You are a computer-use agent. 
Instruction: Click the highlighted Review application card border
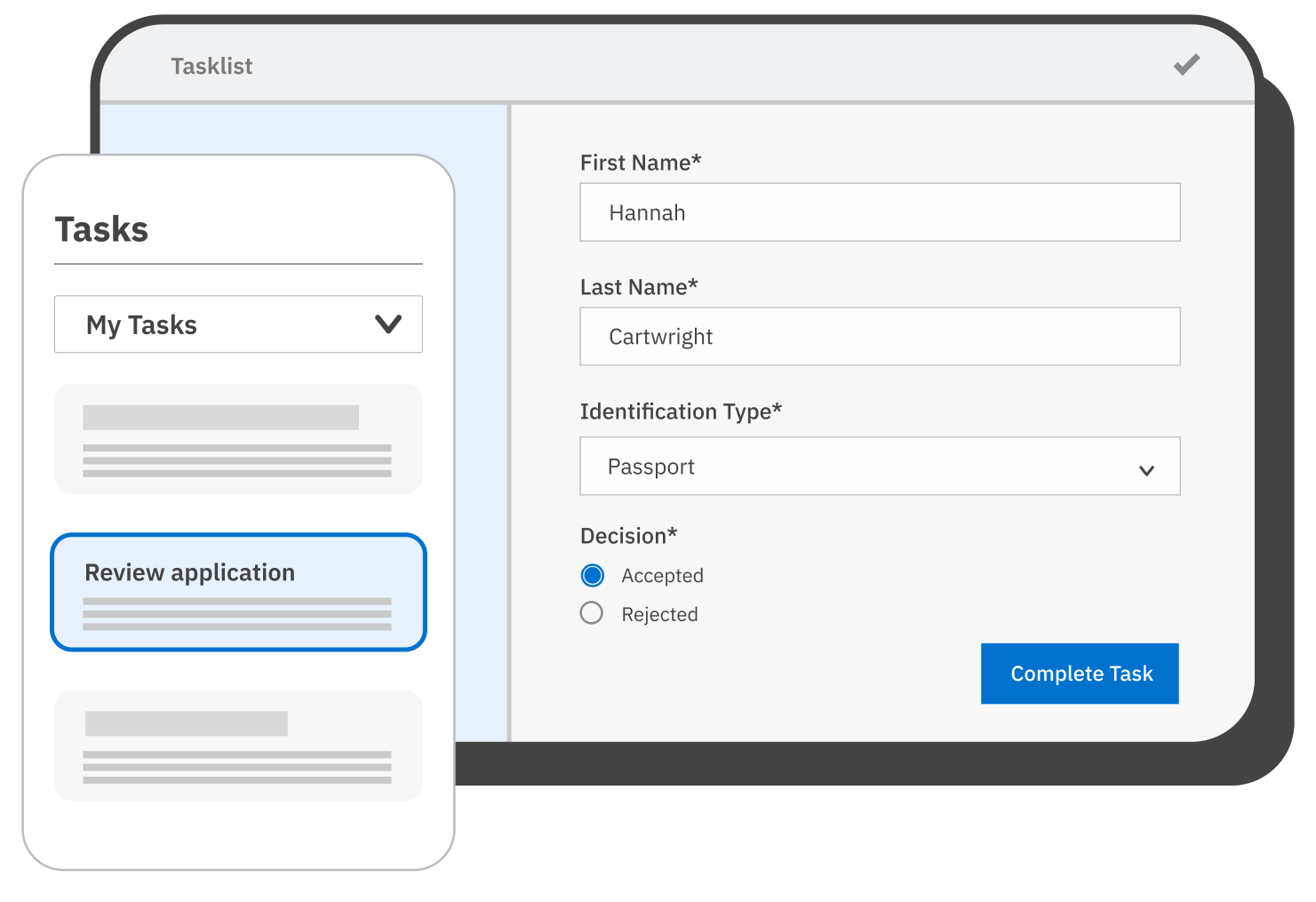coord(238,537)
